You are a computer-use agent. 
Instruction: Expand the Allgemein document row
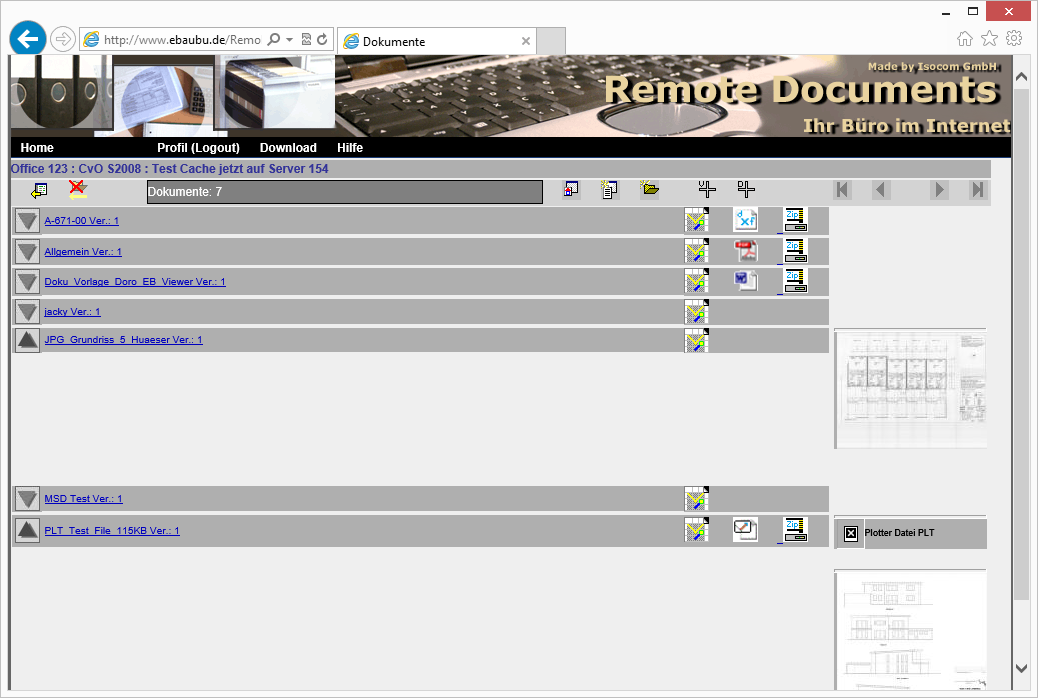(x=27, y=252)
